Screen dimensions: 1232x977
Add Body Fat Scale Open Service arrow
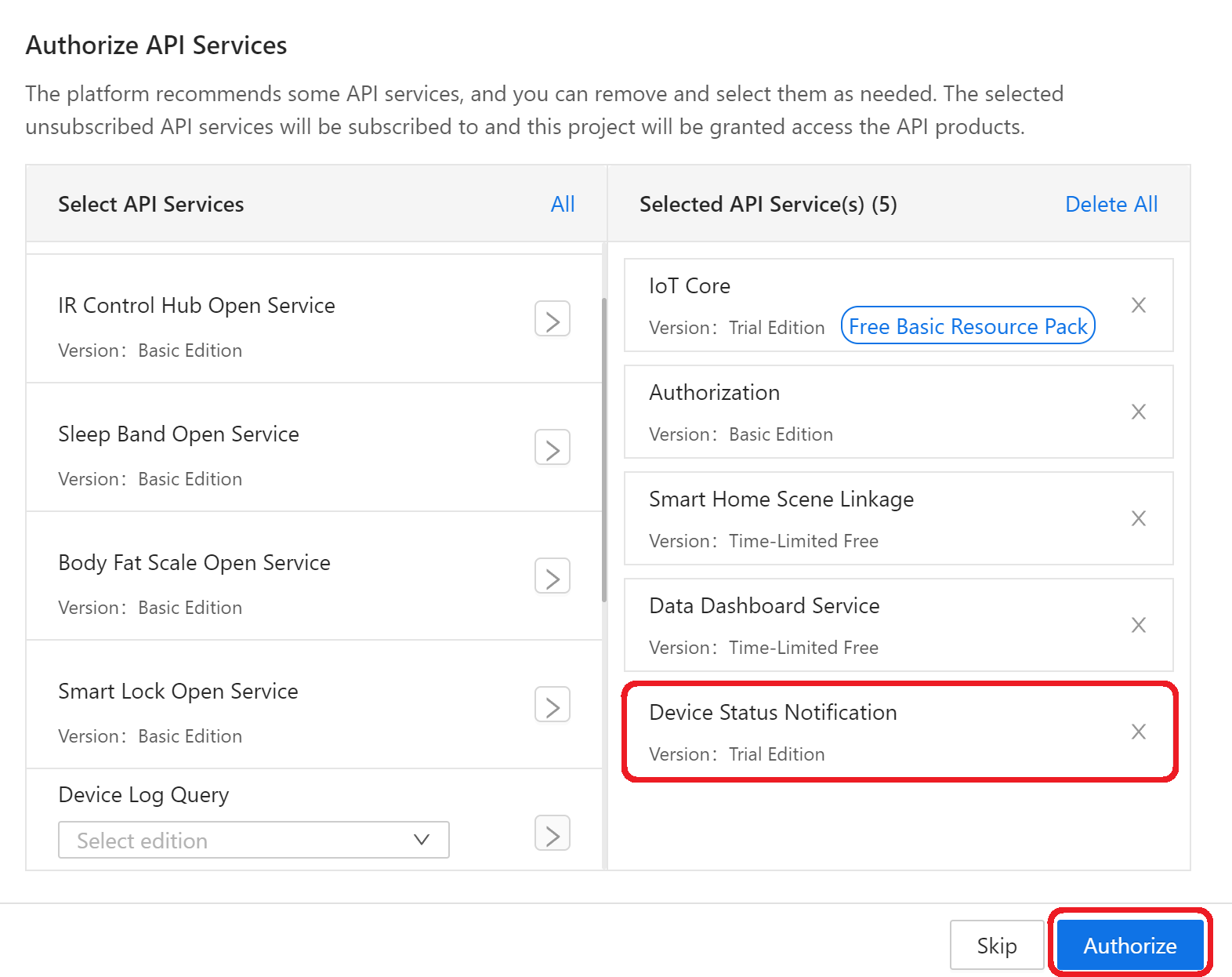click(553, 576)
